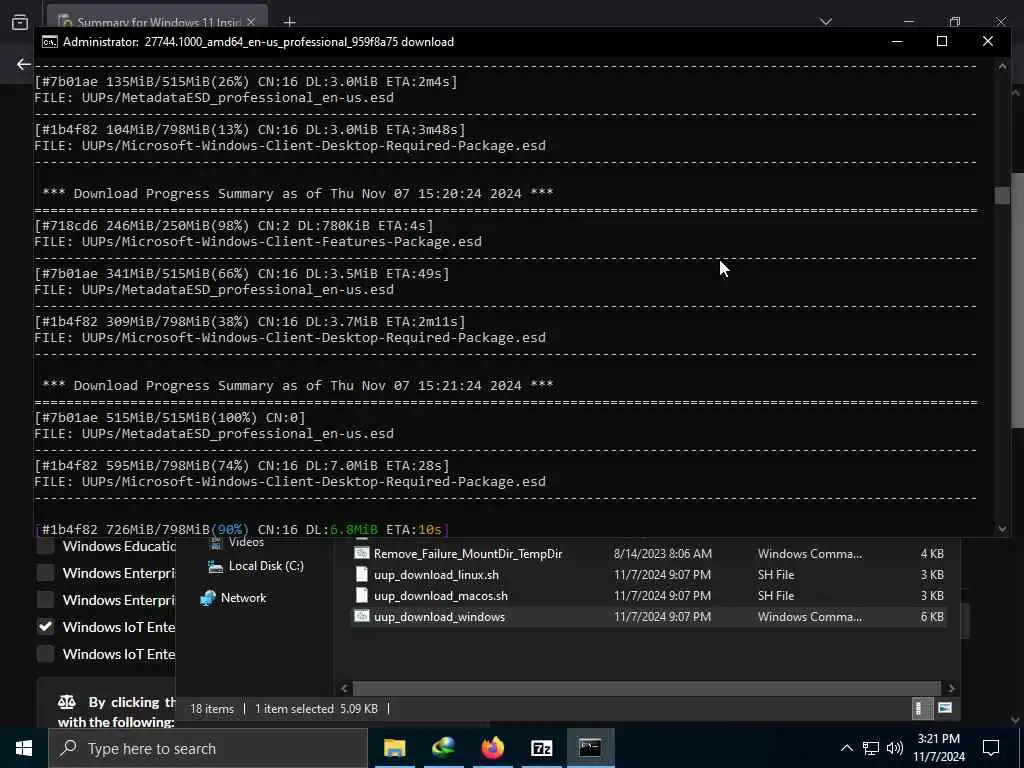Image resolution: width=1024 pixels, height=768 pixels.
Task: Click Explorer horizontal scrollbar right arrow
Action: pyautogui.click(x=952, y=688)
